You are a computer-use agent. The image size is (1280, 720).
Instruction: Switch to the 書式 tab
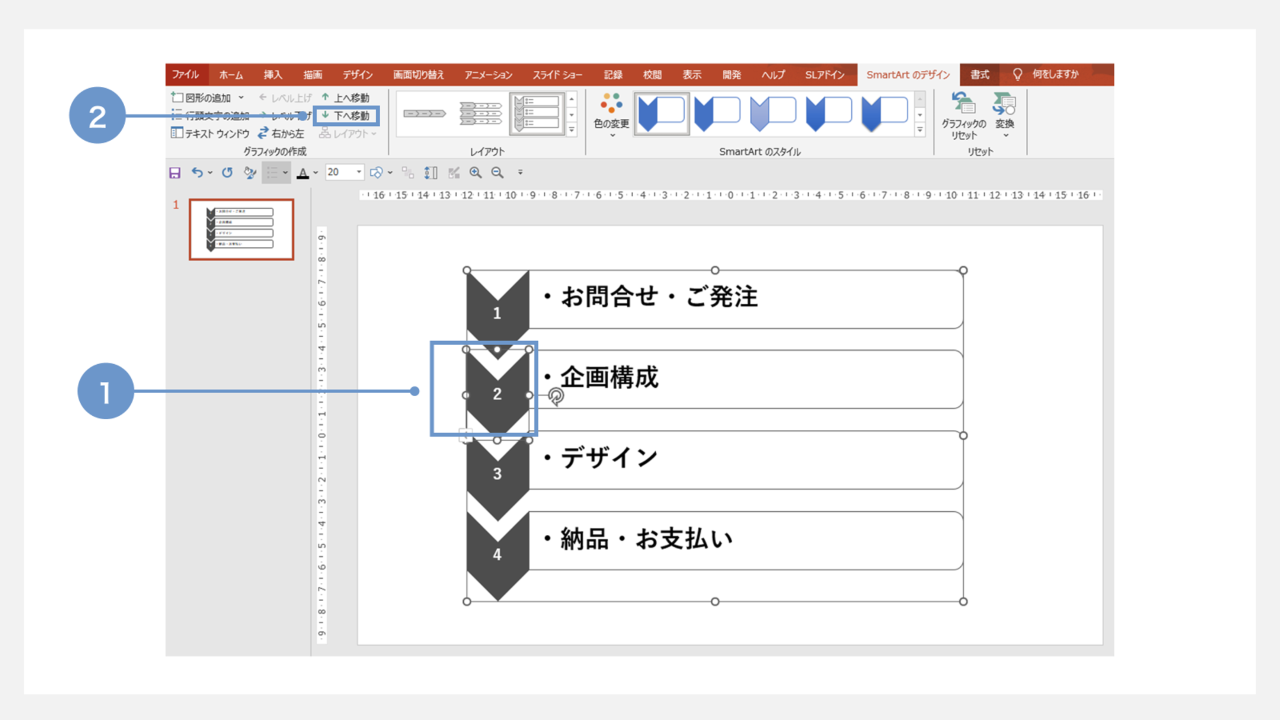(980, 75)
